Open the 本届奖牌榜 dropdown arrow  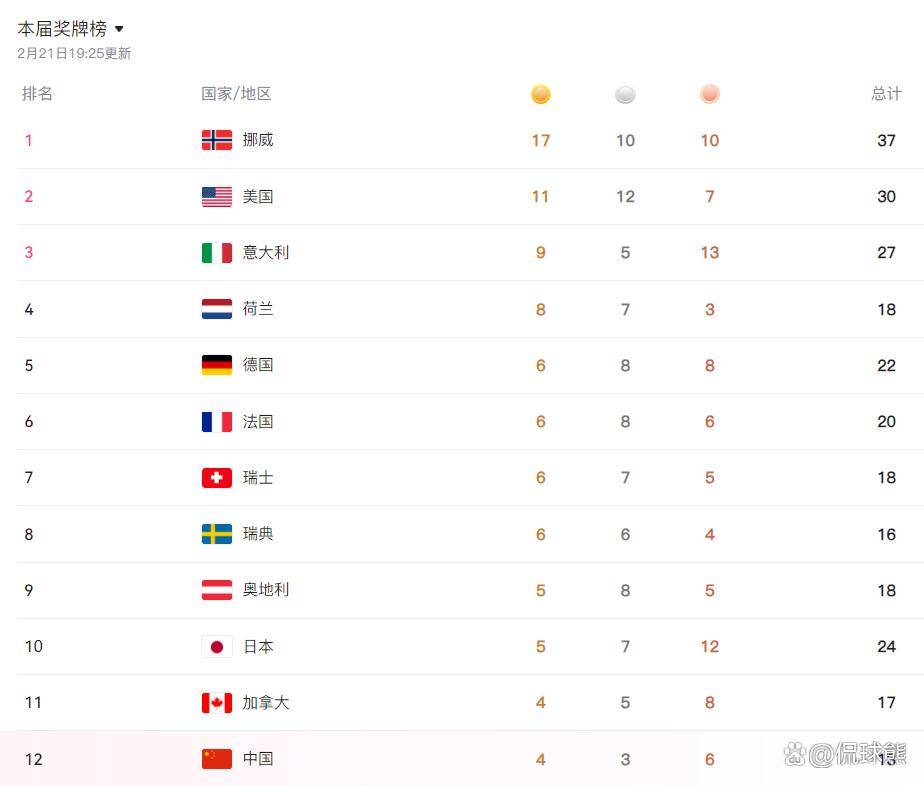120,29
